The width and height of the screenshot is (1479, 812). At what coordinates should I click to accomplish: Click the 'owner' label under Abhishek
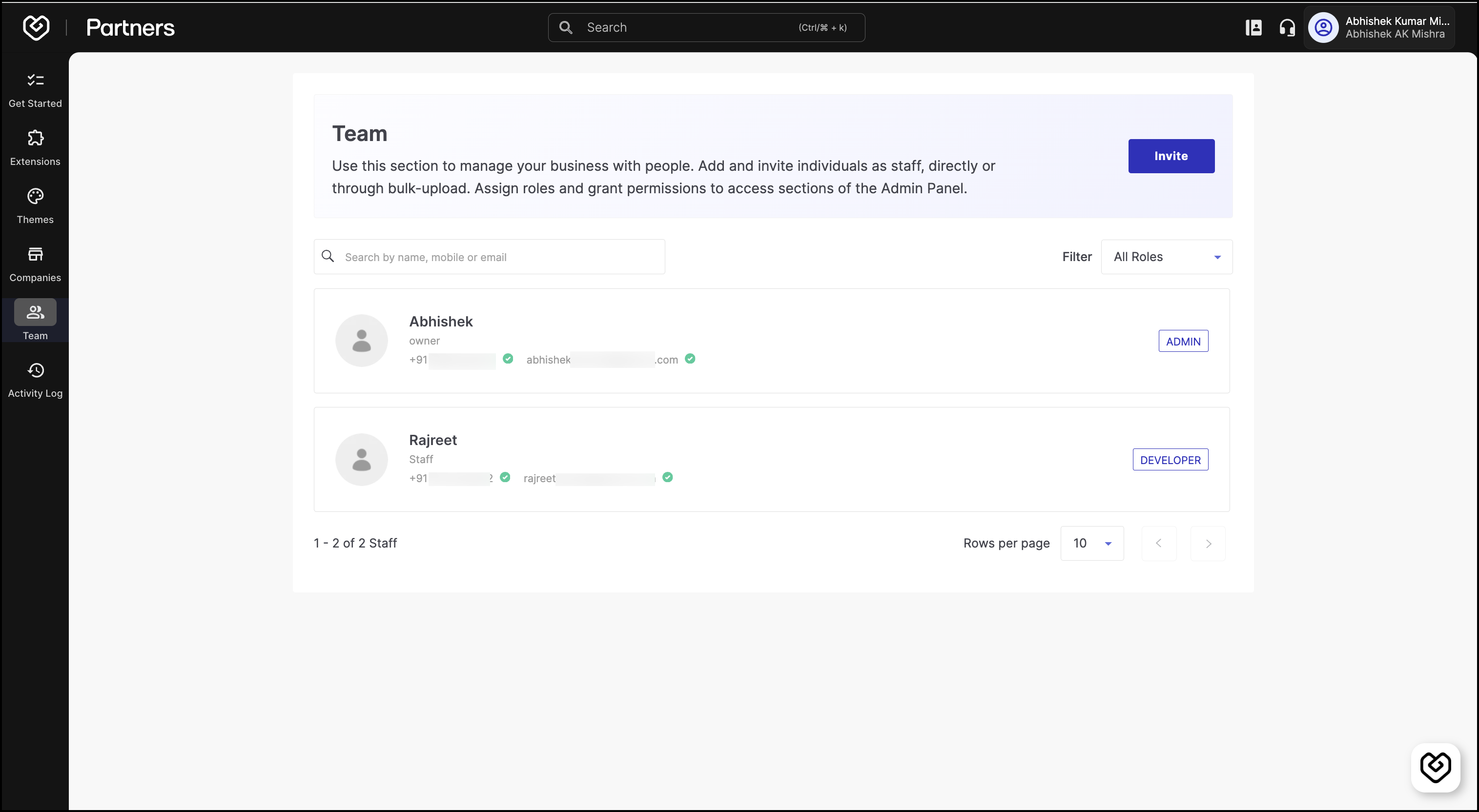[424, 341]
